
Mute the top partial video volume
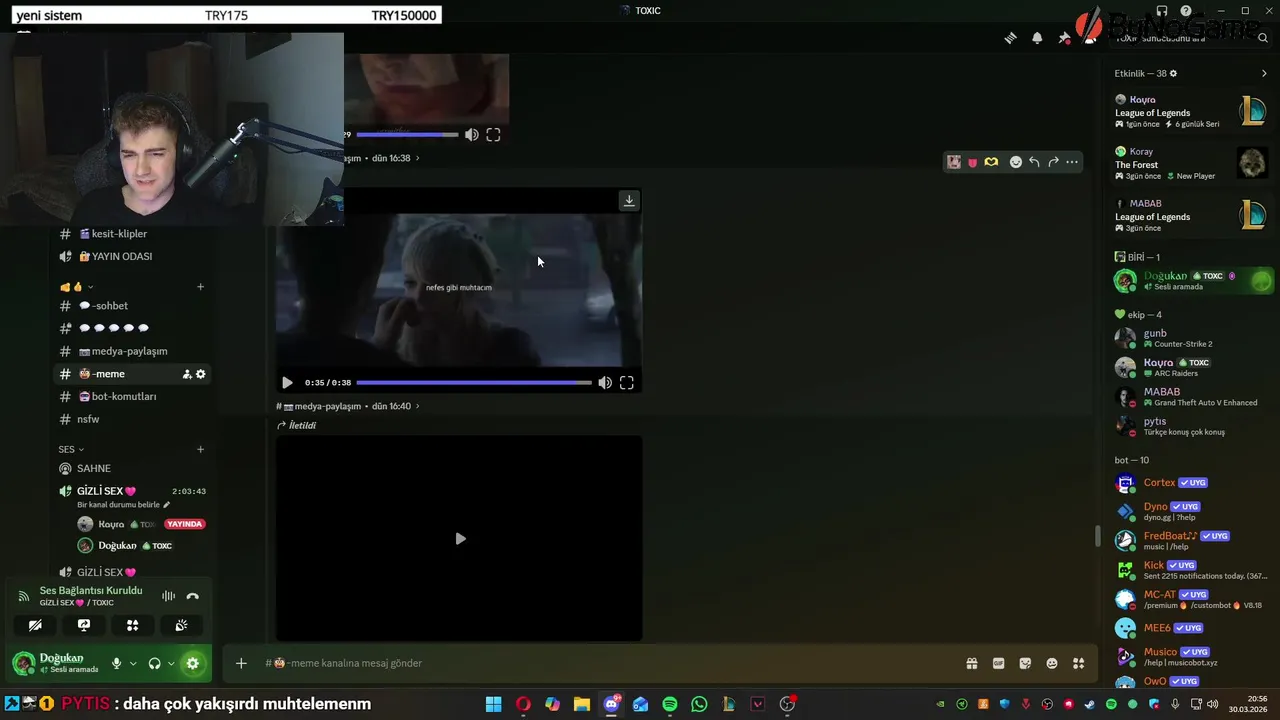click(471, 135)
